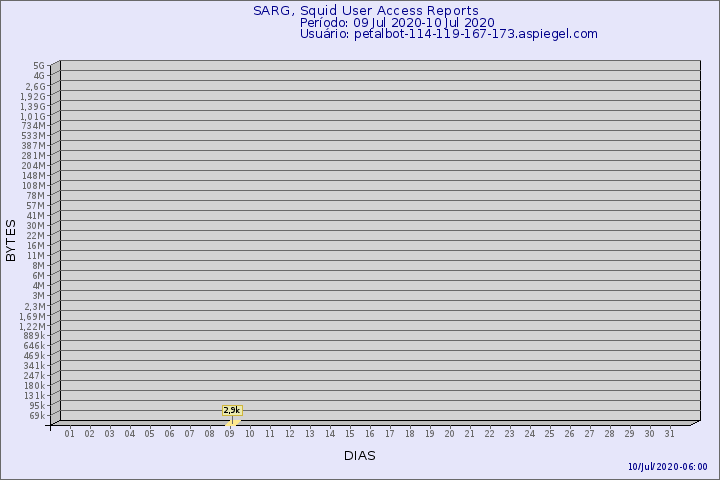
Task: Click day 15 on the x-axis
Action: click(350, 434)
